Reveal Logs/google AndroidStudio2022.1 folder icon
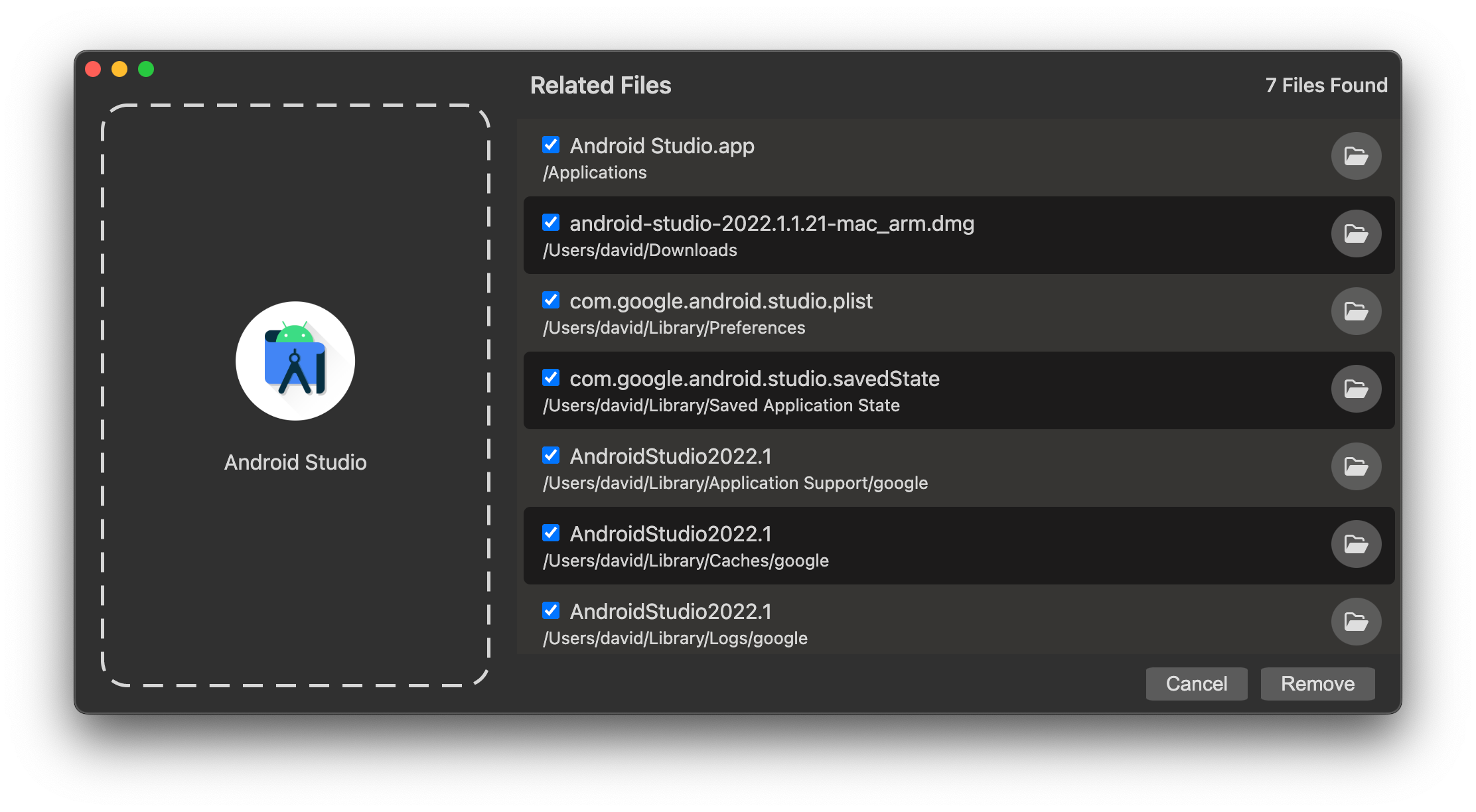This screenshot has width=1476, height=812. (1356, 622)
